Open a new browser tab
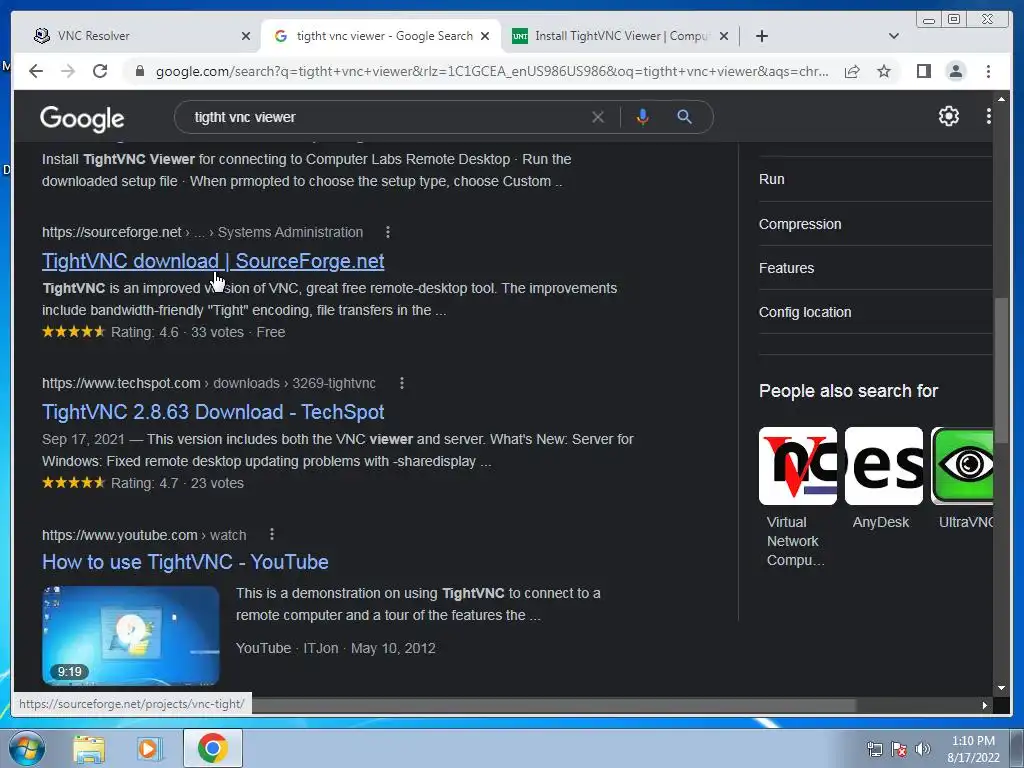The height and width of the screenshot is (768, 1024). [761, 36]
